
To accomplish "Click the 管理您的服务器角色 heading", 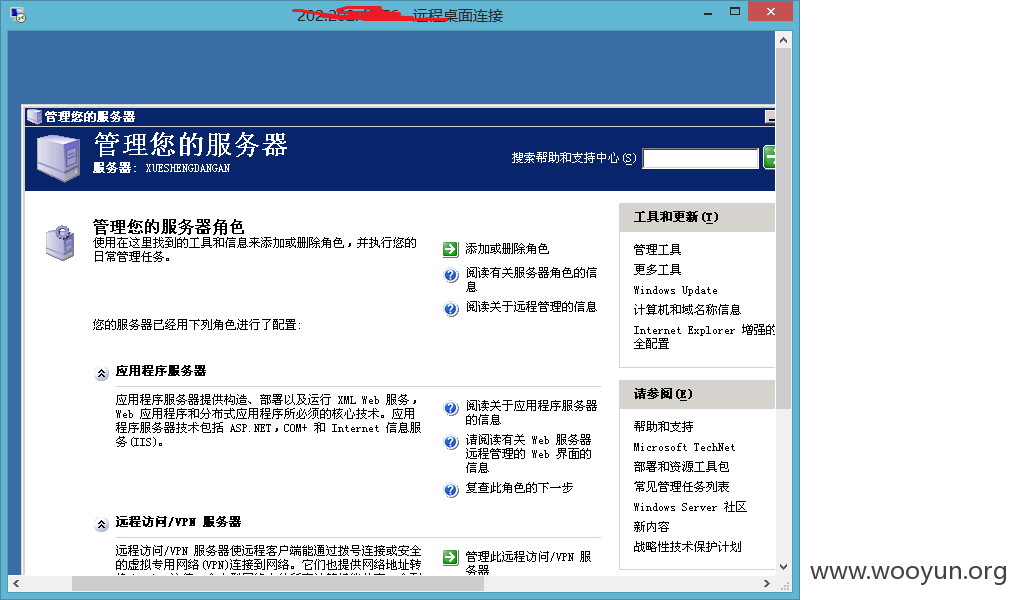I will point(168,227).
